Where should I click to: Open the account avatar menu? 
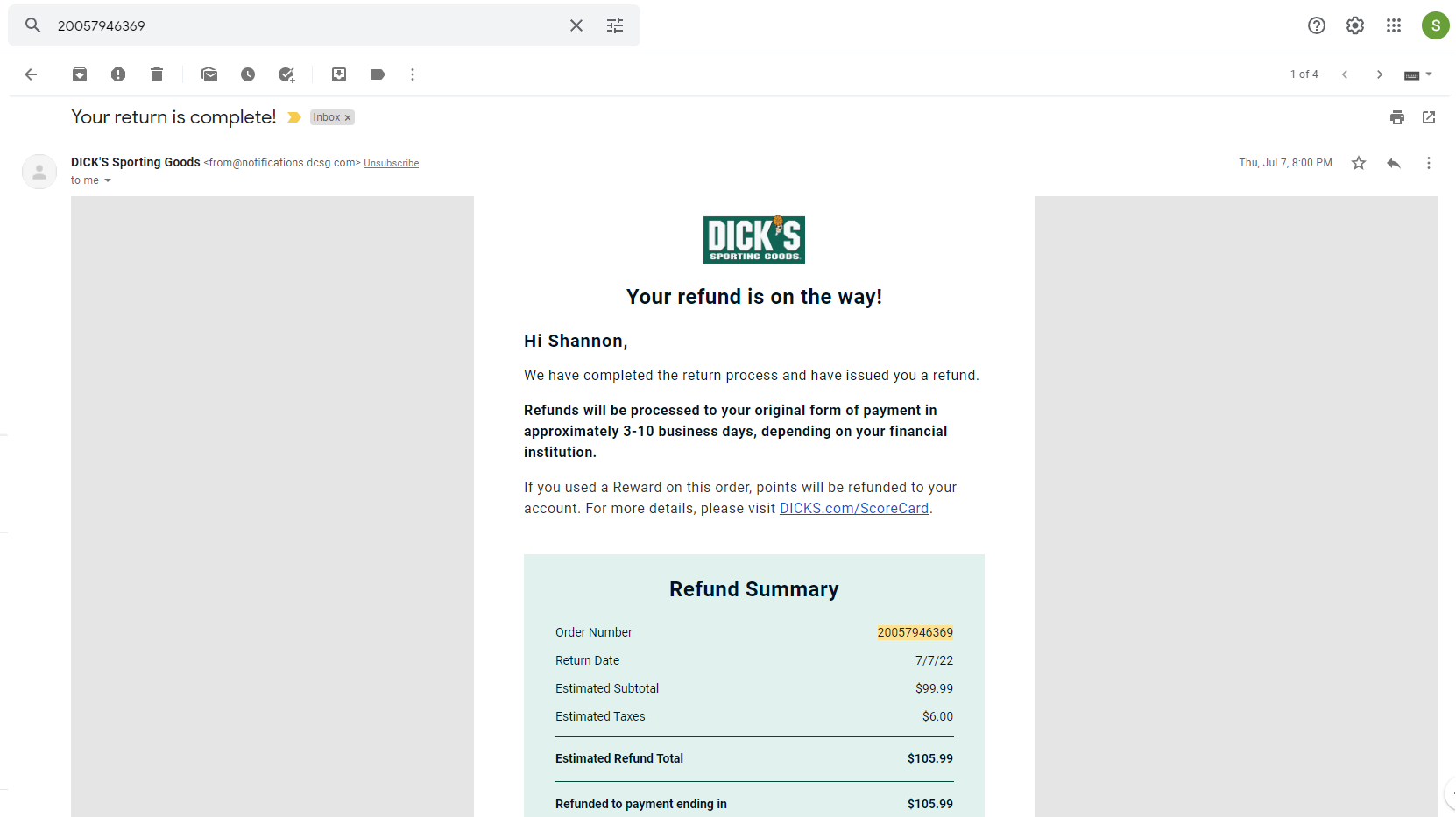pyautogui.click(x=1435, y=25)
